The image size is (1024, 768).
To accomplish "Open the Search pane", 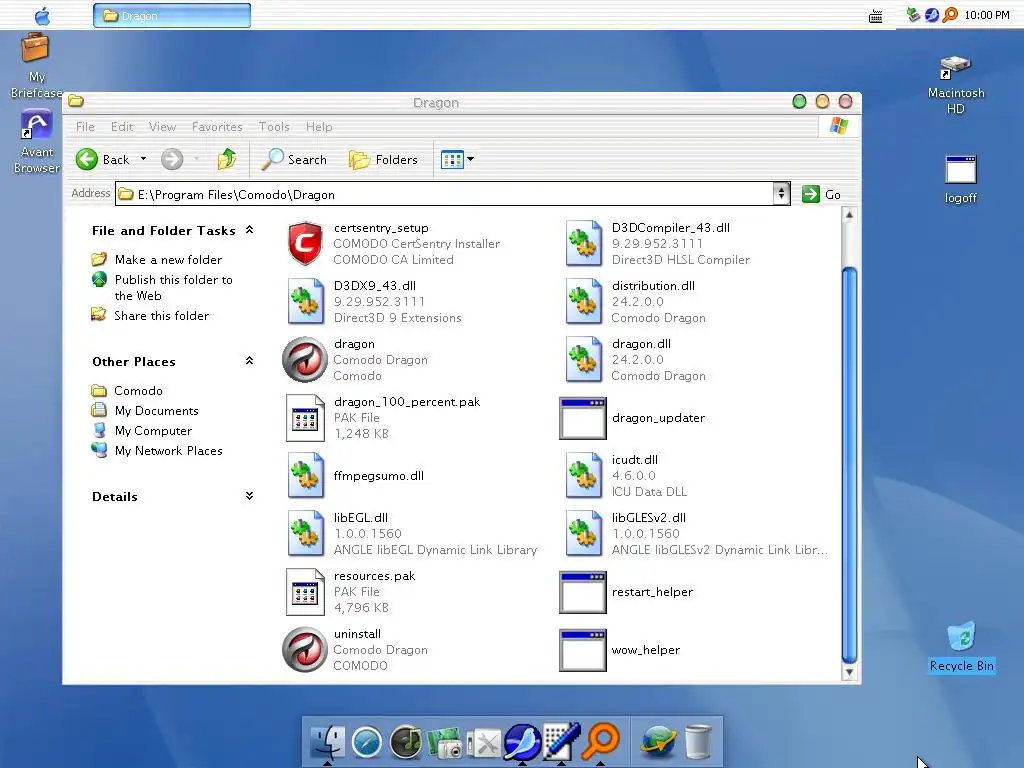I will [x=294, y=159].
